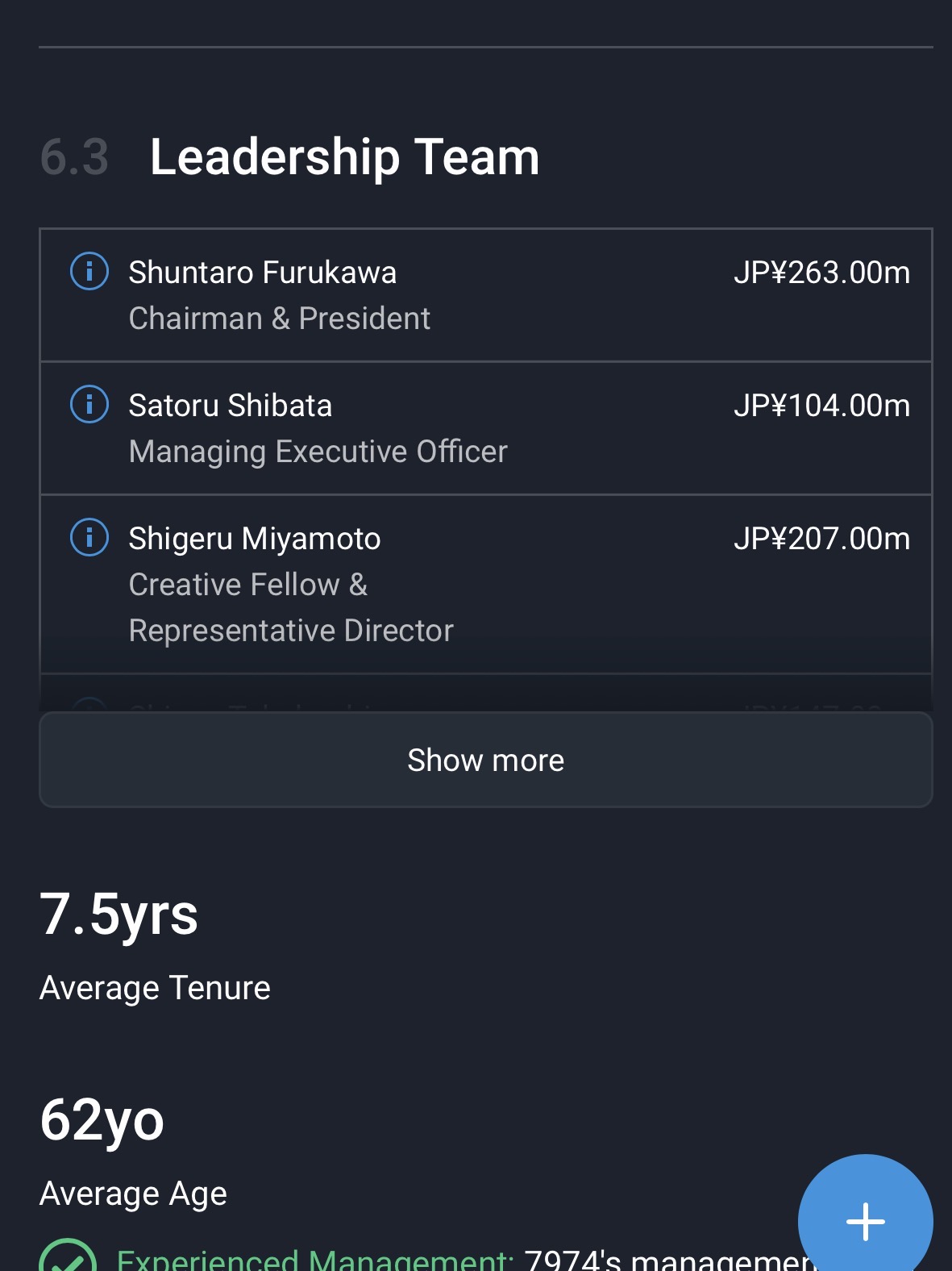Click the Average Tenure label
Viewport: 952px width, 1271px height.
pyautogui.click(x=155, y=988)
